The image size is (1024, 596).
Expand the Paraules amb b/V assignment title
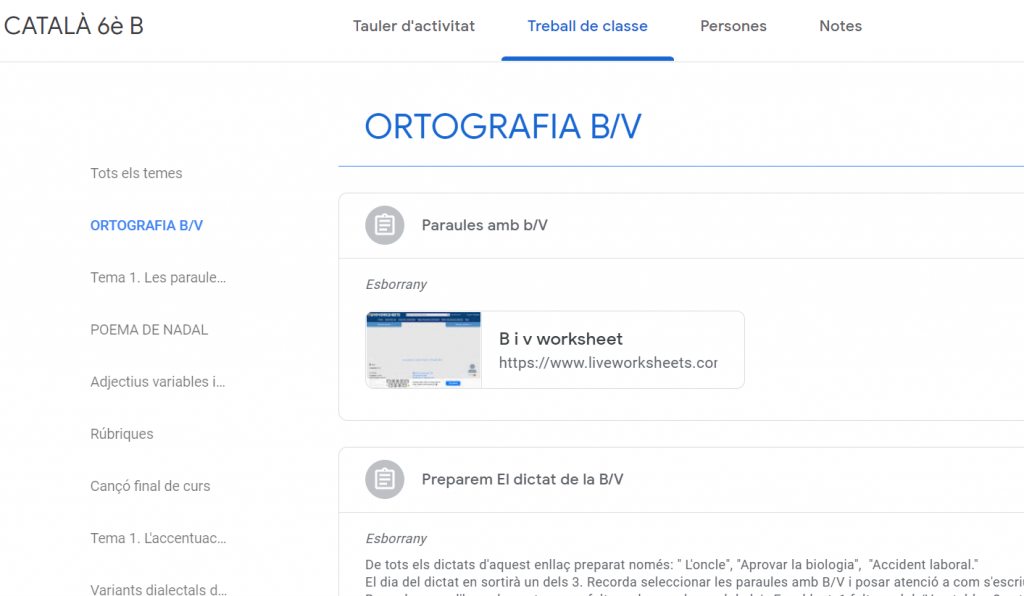click(484, 226)
